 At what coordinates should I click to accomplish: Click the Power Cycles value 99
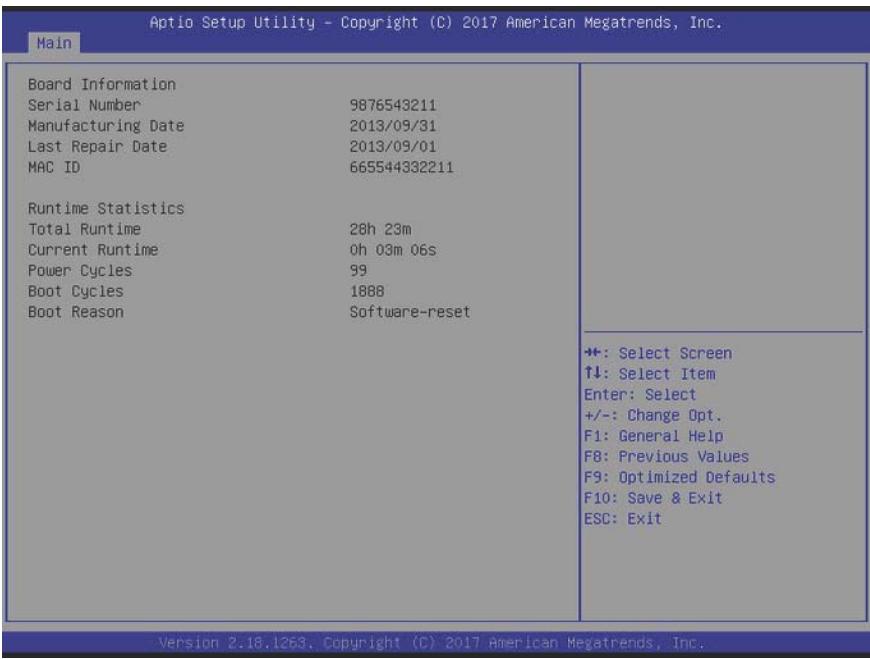tap(358, 270)
